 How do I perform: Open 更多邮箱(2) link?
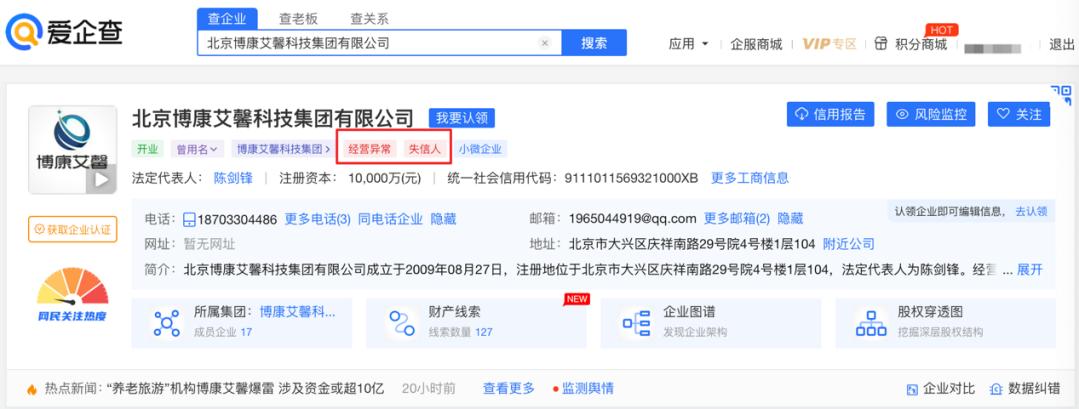pos(737,220)
